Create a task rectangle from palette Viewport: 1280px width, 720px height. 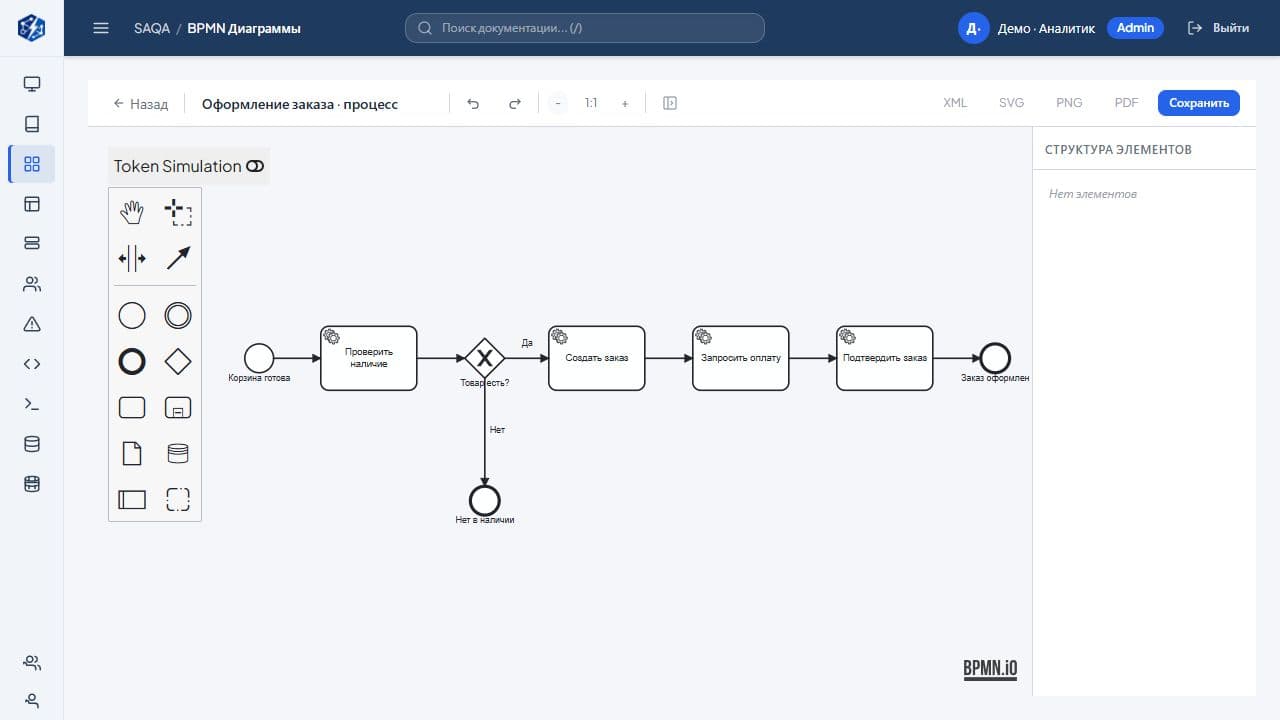click(132, 408)
